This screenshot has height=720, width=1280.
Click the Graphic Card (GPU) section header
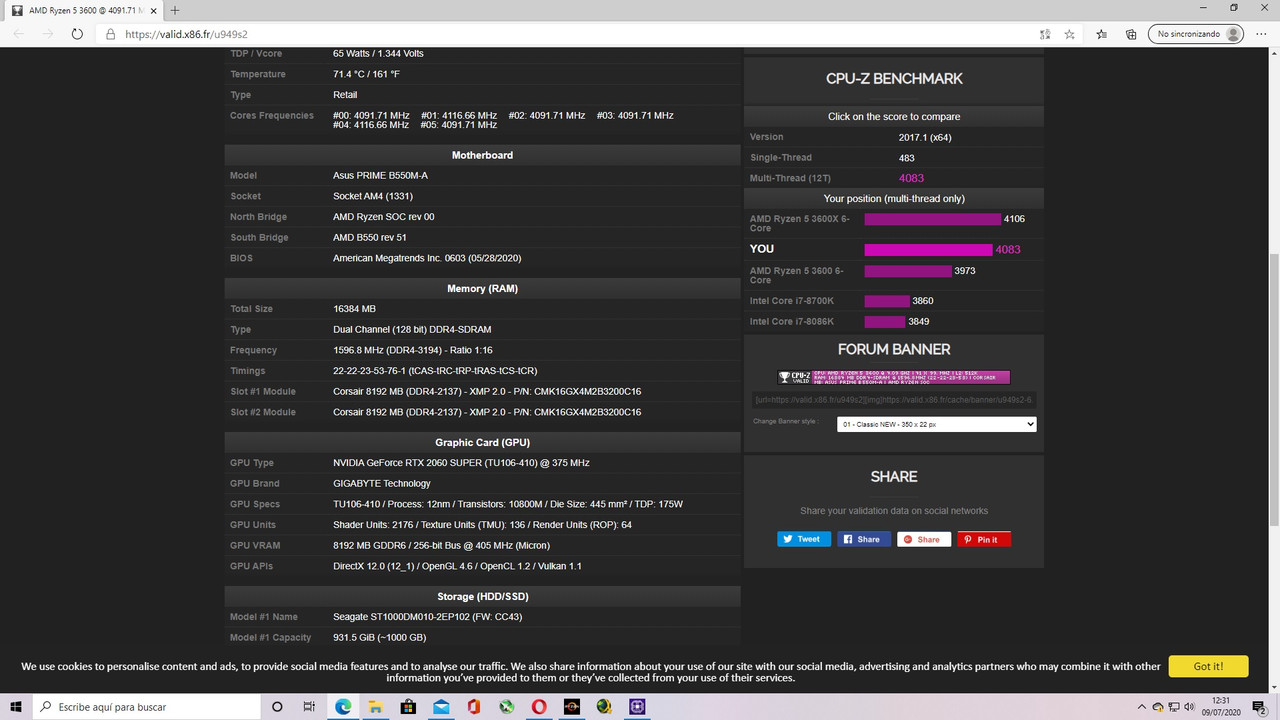coord(482,442)
